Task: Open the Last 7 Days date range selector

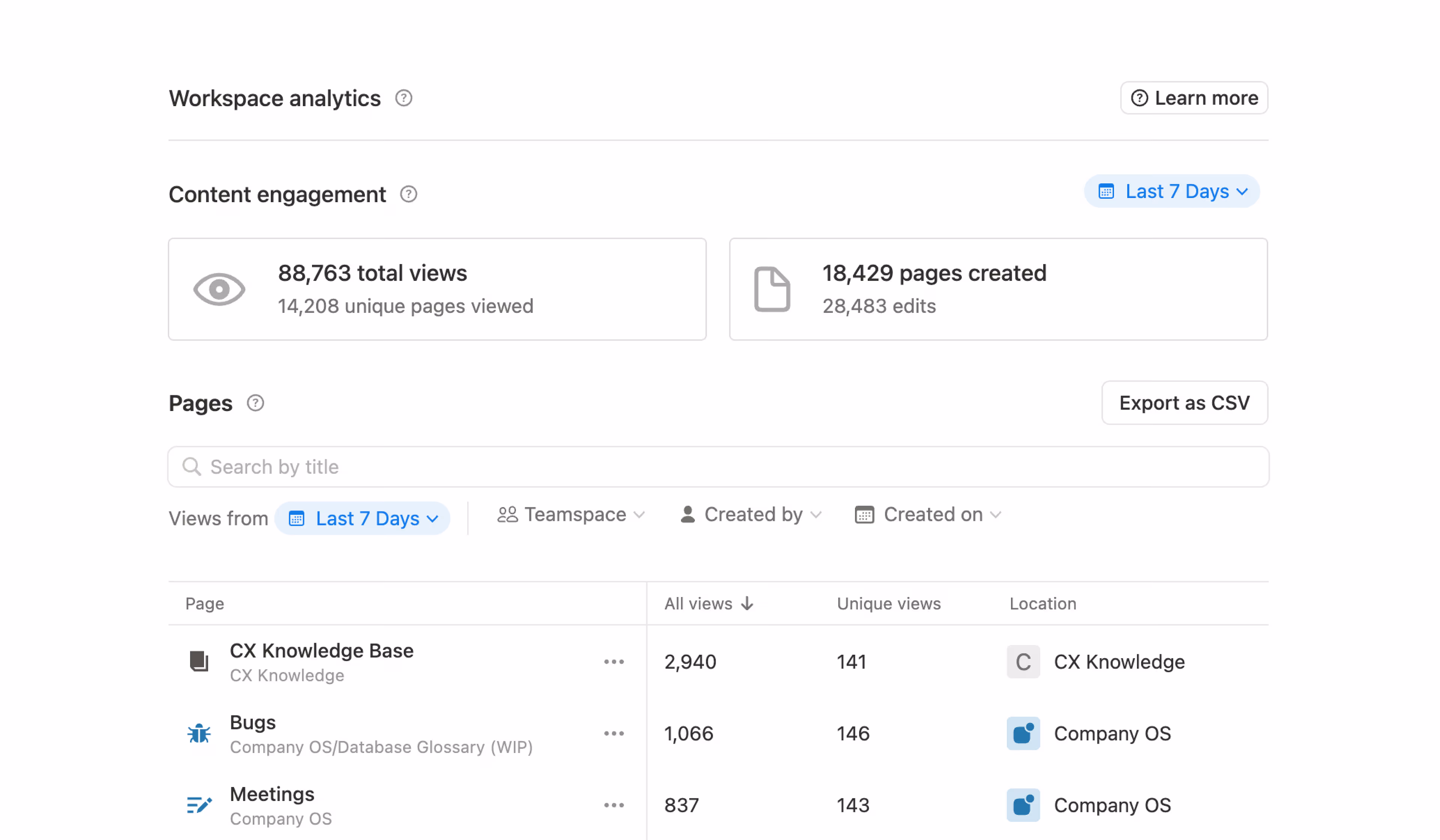Action: [x=1171, y=191]
